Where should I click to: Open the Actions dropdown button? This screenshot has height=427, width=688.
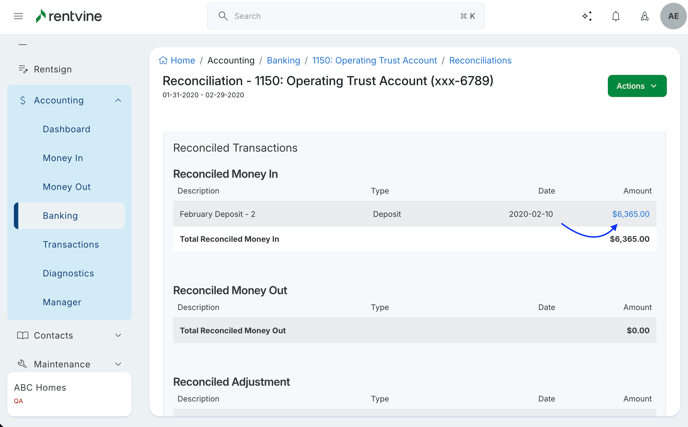637,86
